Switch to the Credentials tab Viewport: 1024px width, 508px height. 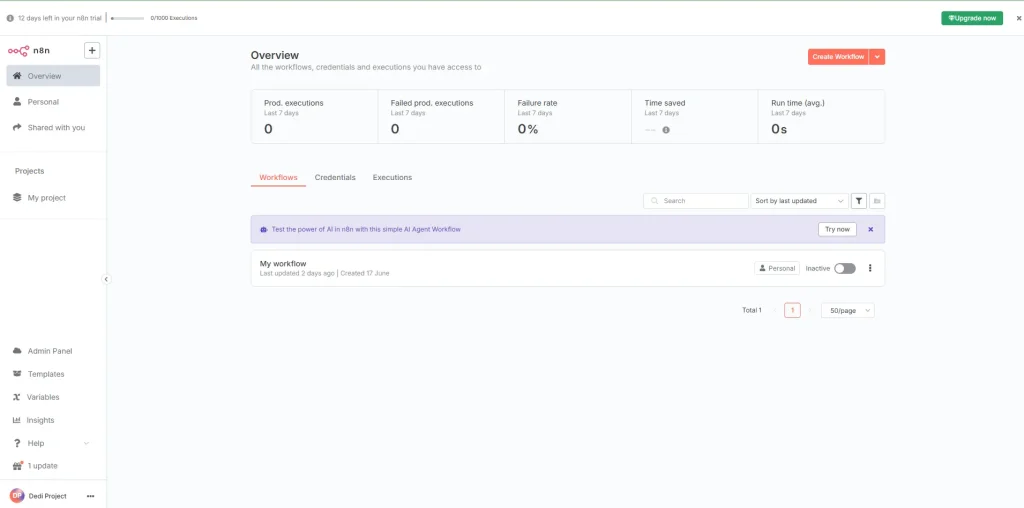[335, 178]
